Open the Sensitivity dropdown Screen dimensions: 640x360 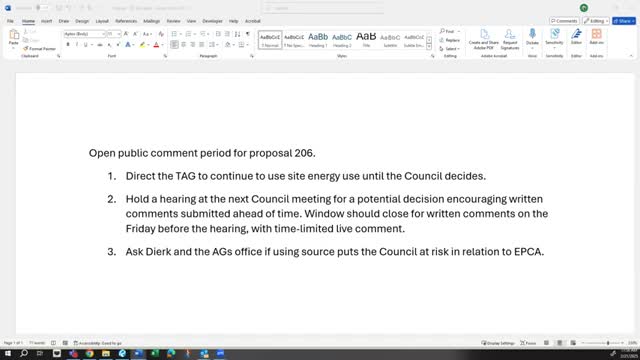coord(554,39)
